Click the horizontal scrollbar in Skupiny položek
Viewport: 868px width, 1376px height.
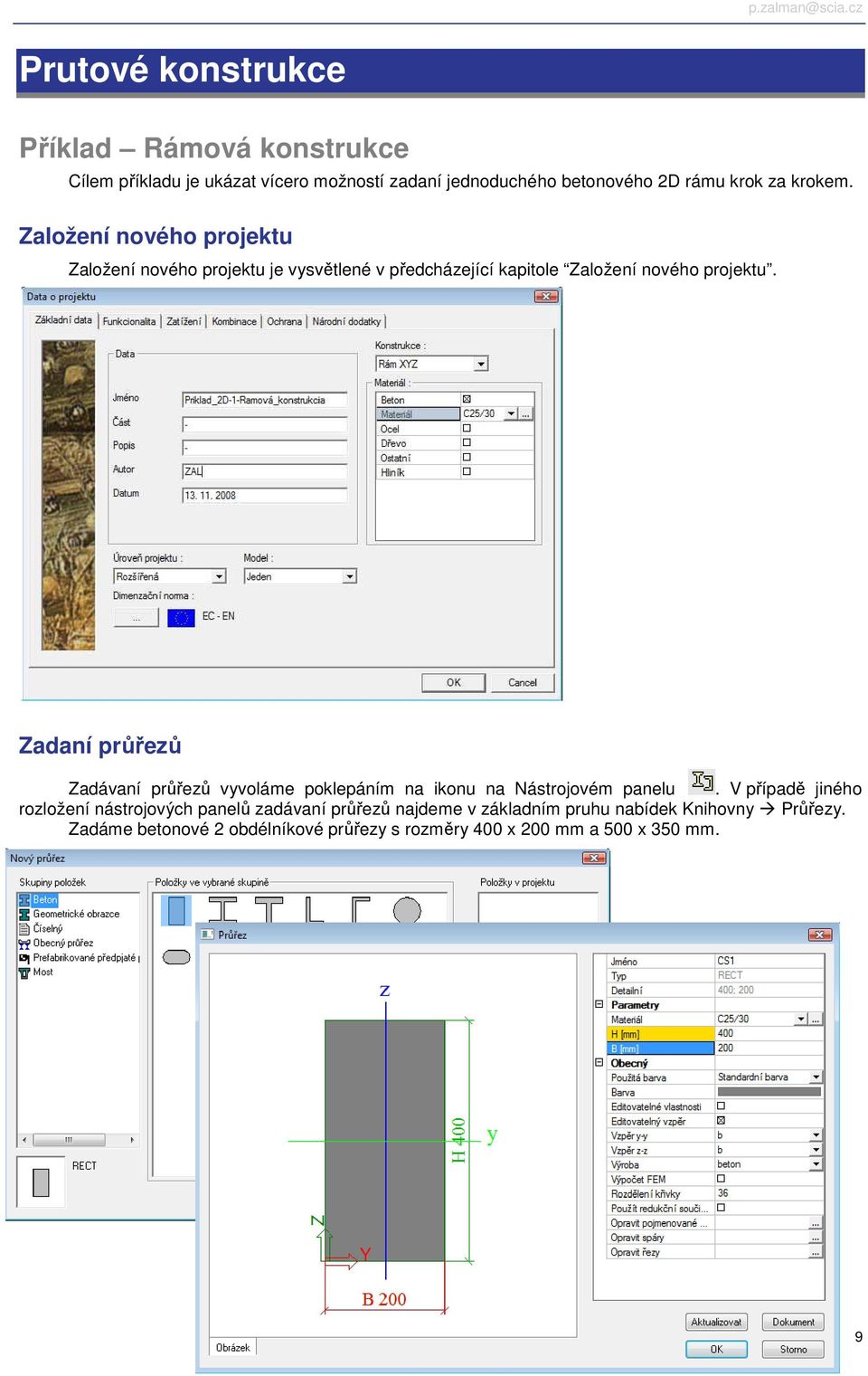[x=78, y=1140]
